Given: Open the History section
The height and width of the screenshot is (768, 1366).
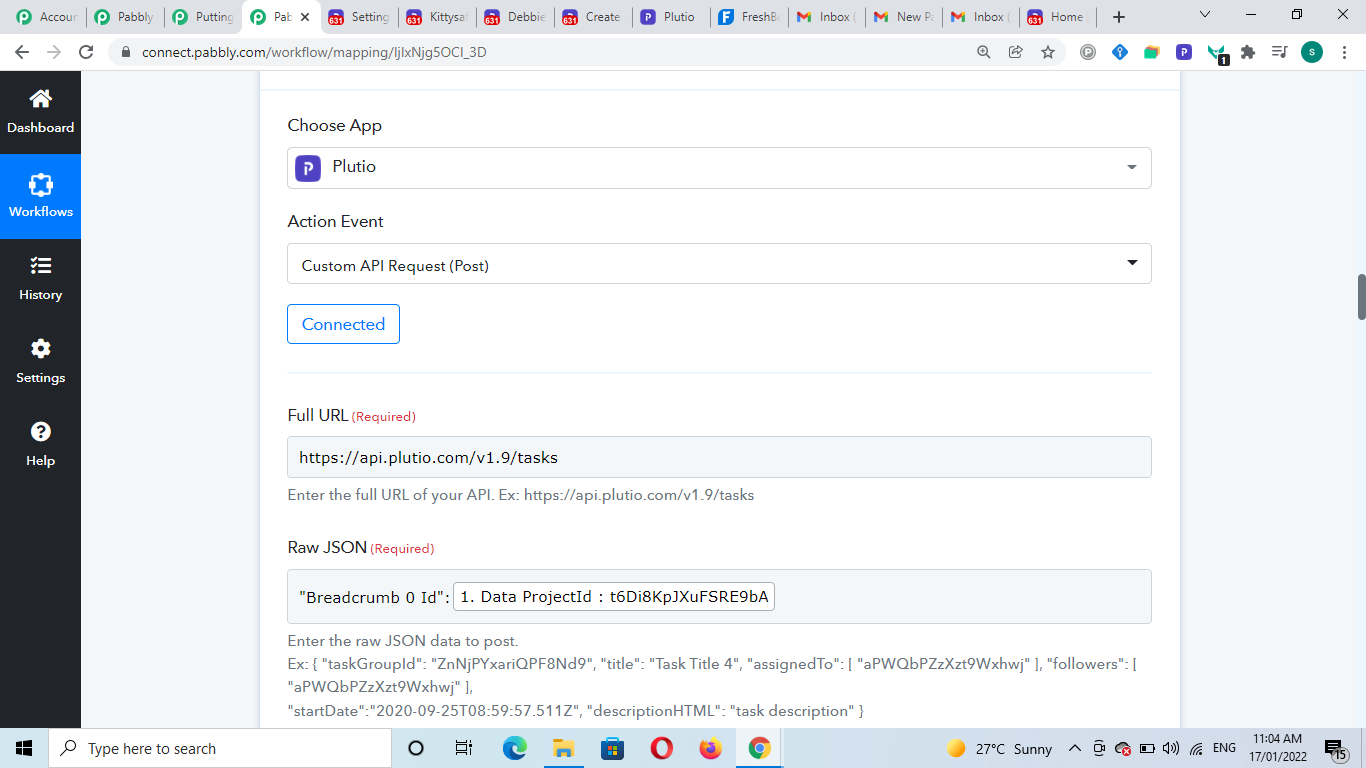Looking at the screenshot, I should point(40,279).
